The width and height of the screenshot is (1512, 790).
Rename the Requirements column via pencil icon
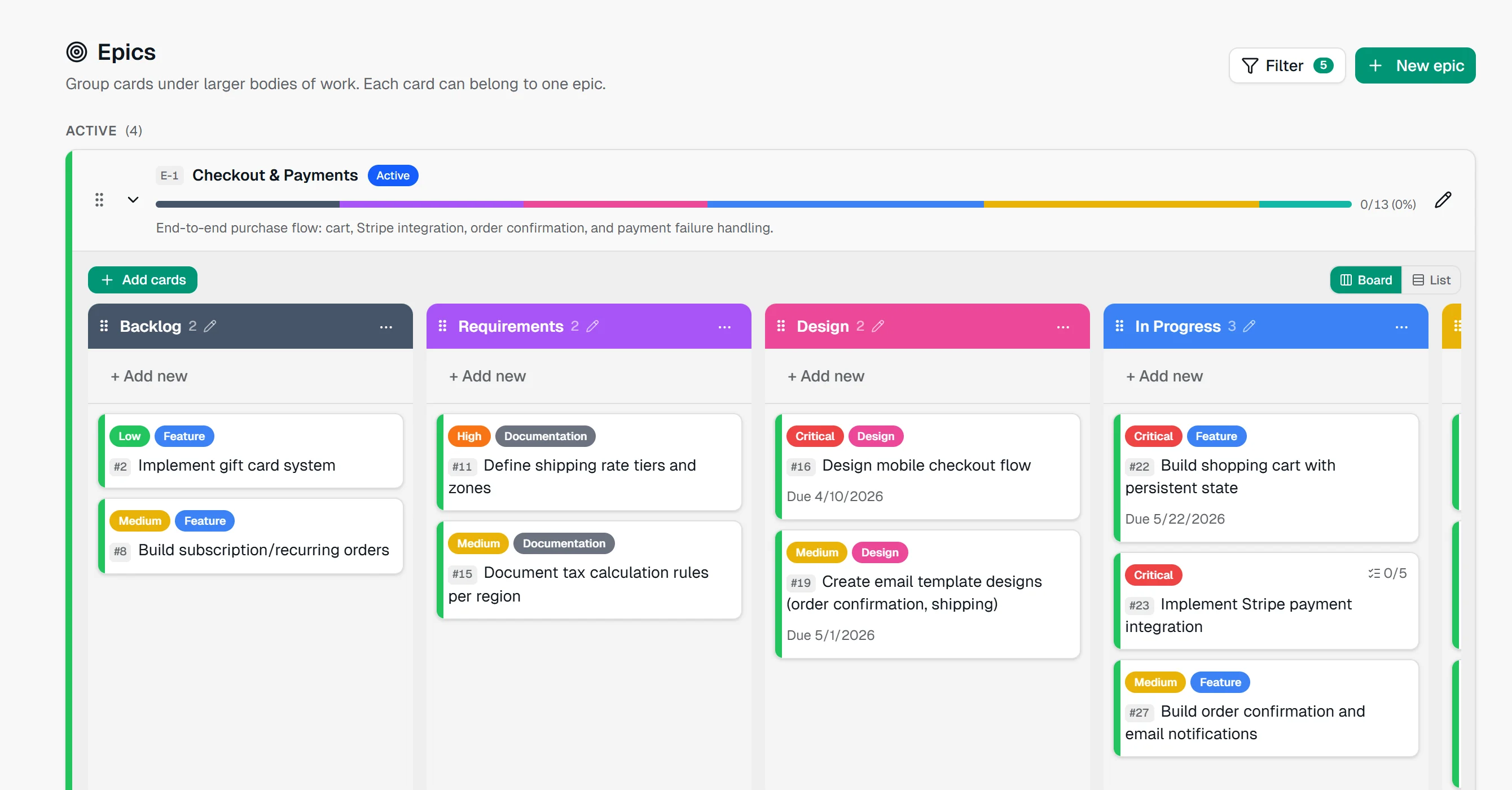pyautogui.click(x=593, y=326)
